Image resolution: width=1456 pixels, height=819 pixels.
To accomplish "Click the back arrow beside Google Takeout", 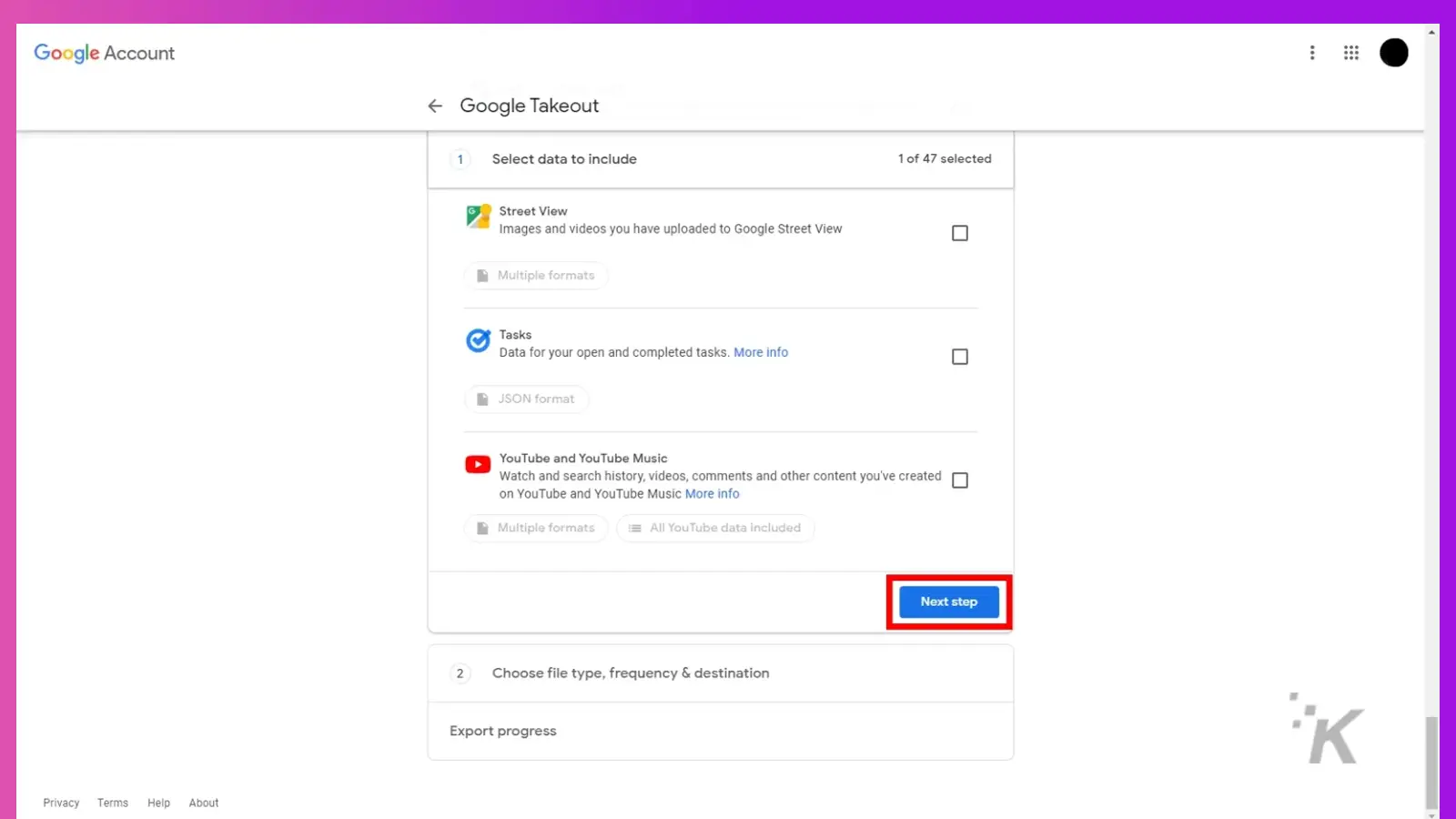I will tap(435, 106).
